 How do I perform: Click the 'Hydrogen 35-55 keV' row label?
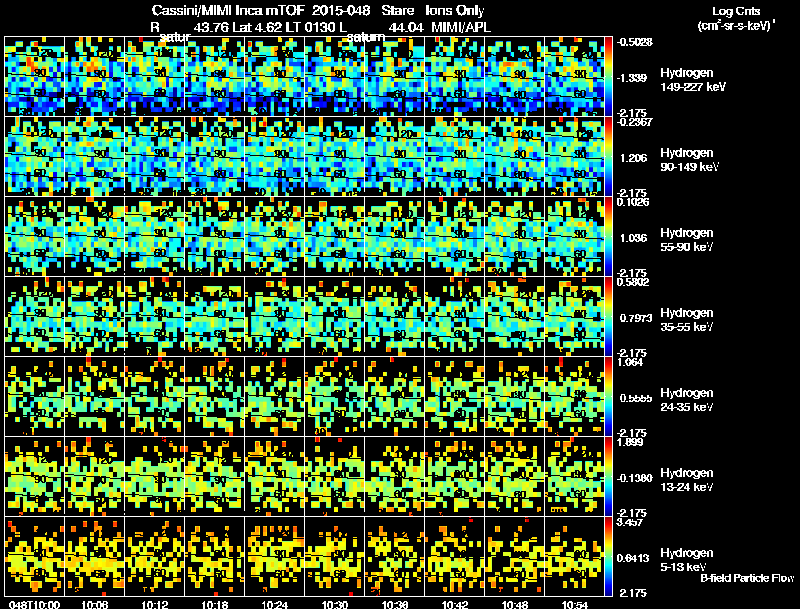(x=687, y=320)
